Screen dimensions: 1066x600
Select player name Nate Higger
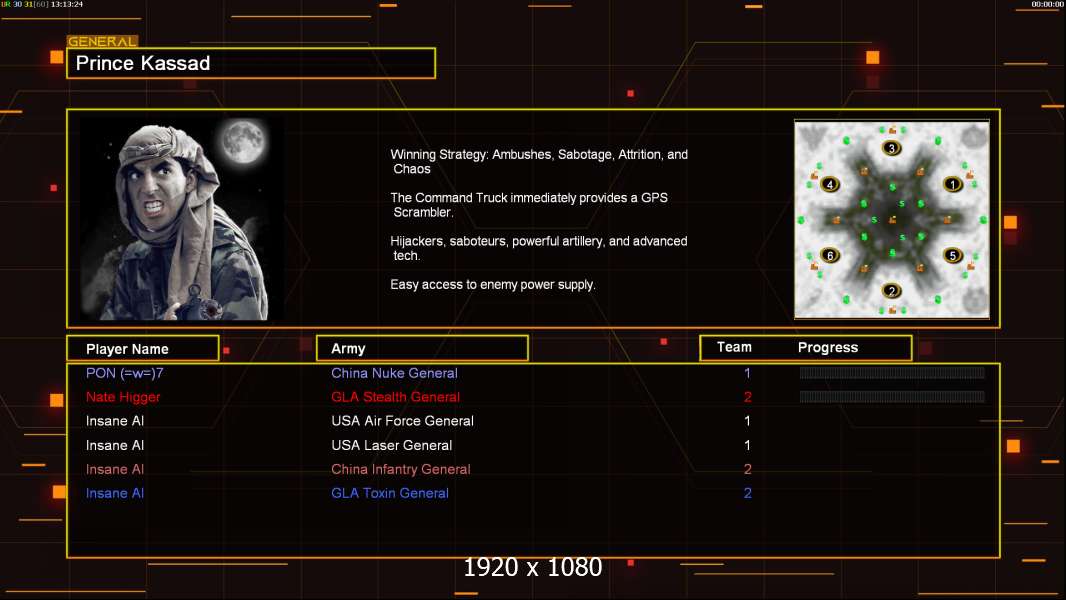coord(123,397)
